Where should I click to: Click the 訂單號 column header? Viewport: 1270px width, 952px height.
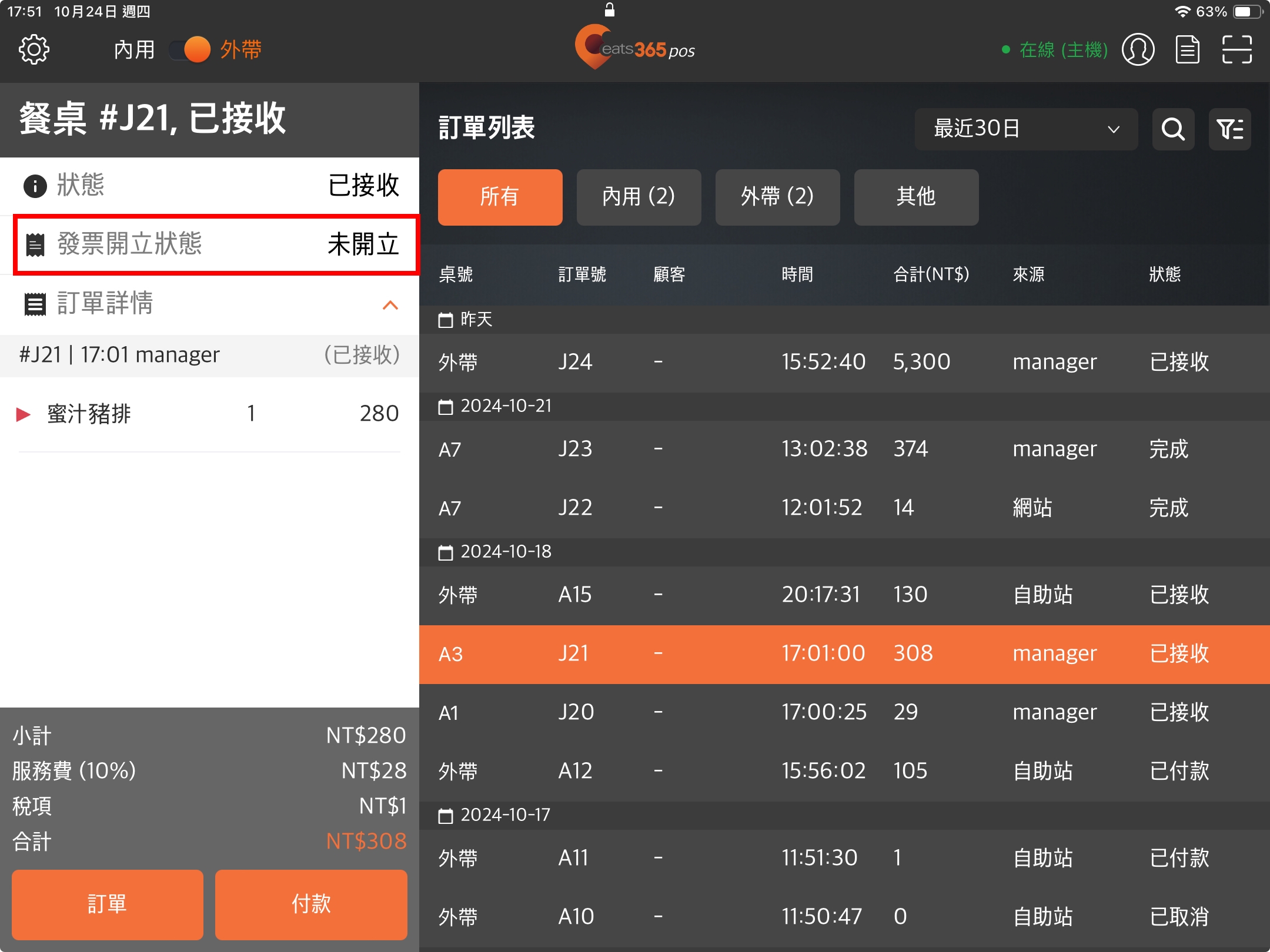click(x=582, y=274)
